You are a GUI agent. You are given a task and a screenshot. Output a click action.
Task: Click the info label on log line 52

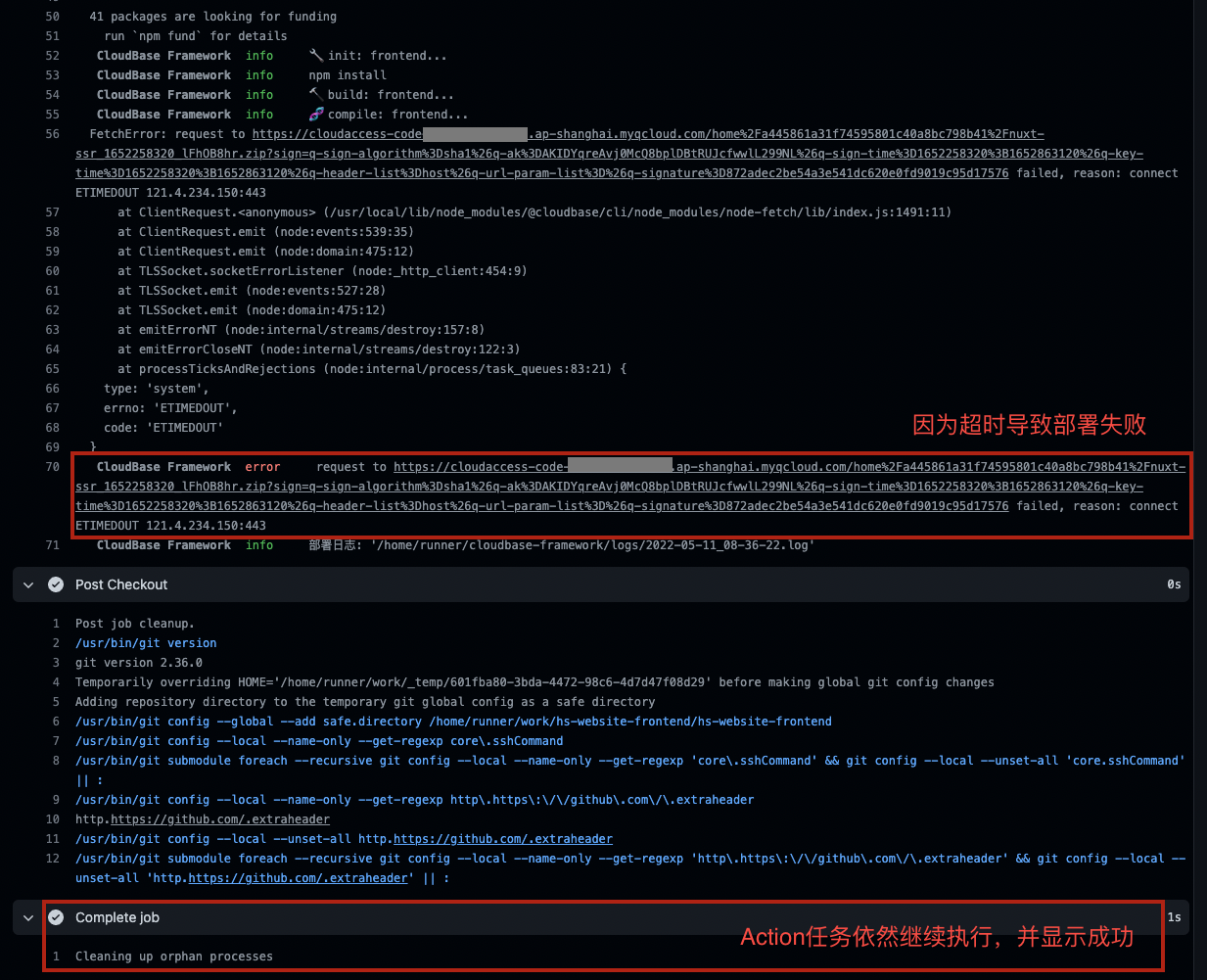258,56
